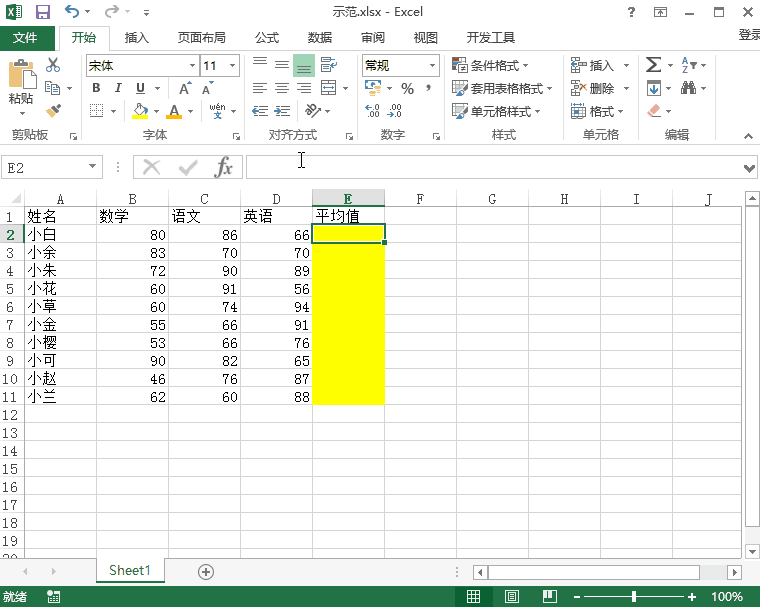The image size is (760, 607).
Task: Click the Fill down icon
Action: pyautogui.click(x=654, y=88)
